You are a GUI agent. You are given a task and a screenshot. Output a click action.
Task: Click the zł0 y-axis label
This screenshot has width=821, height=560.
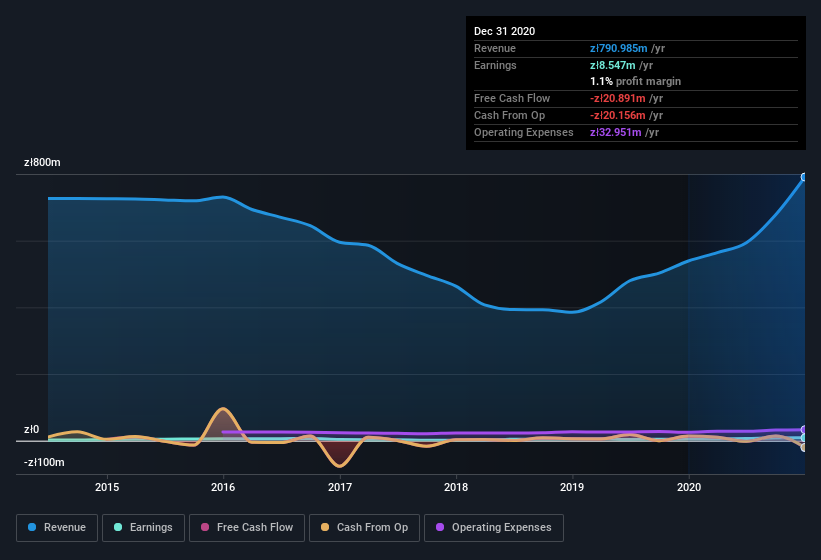click(31, 429)
